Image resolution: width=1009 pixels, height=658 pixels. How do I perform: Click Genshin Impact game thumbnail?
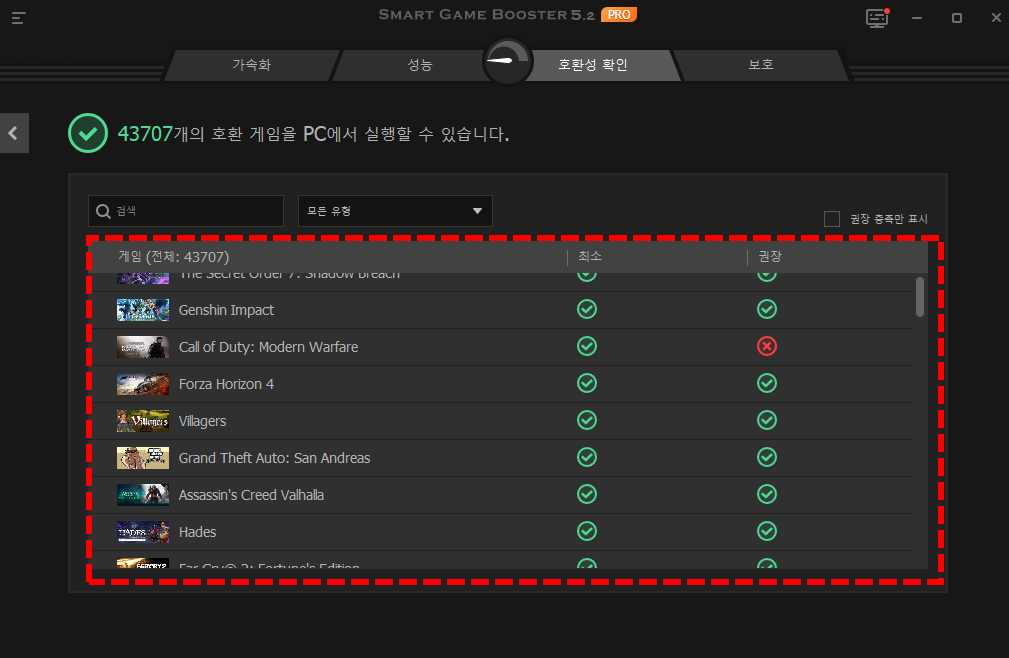pos(143,310)
